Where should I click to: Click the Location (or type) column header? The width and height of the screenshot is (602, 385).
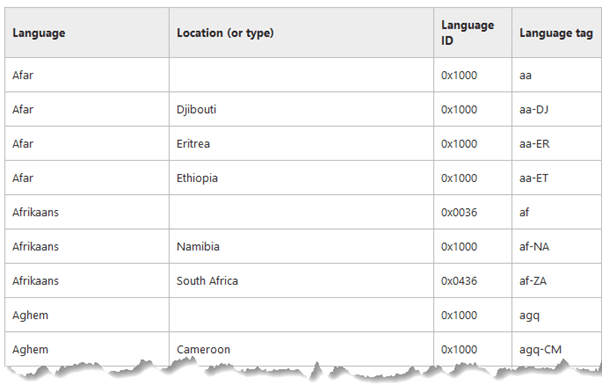pos(225,33)
